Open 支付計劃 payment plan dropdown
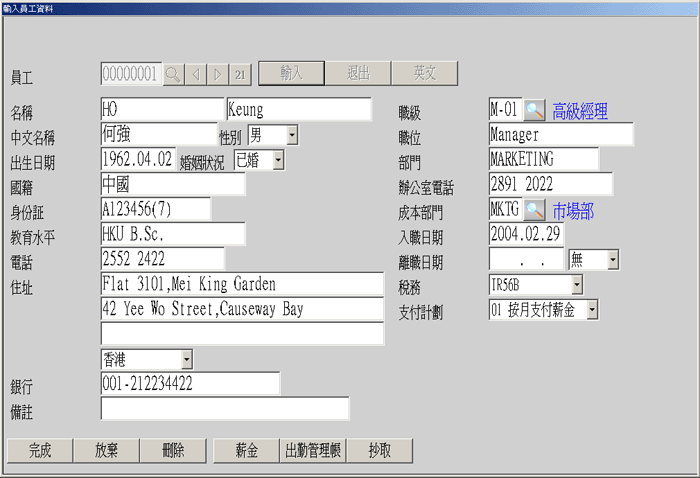Viewport: 700px width, 478px height. (592, 309)
